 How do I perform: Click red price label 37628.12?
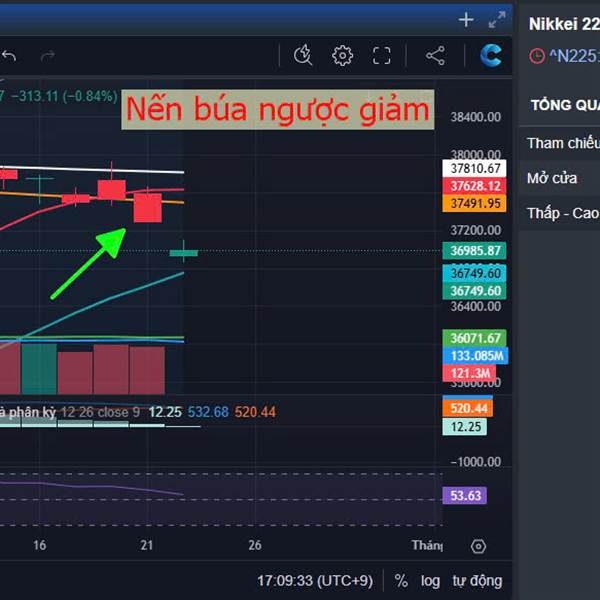point(474,186)
